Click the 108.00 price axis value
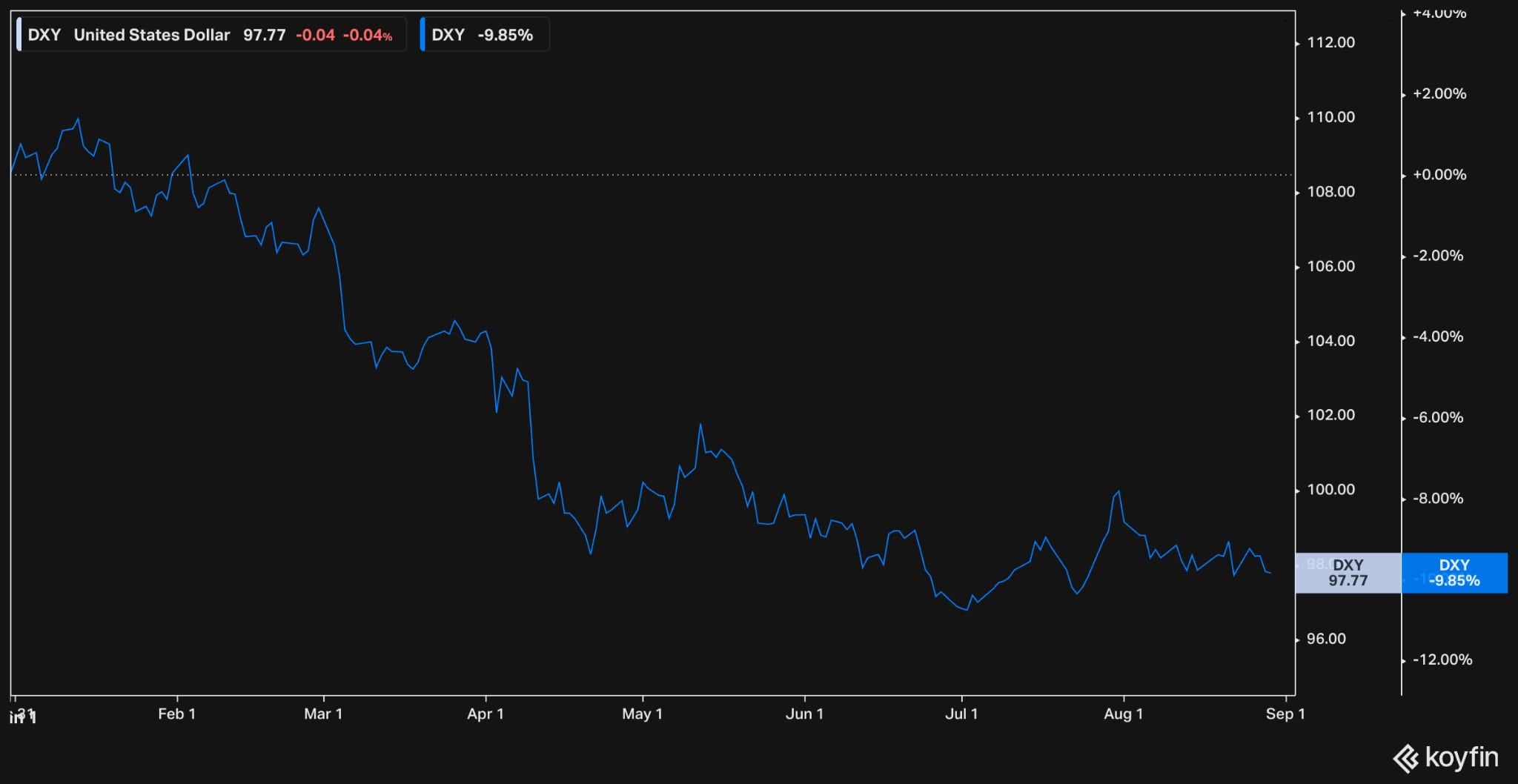The image size is (1518, 784). point(1331,192)
